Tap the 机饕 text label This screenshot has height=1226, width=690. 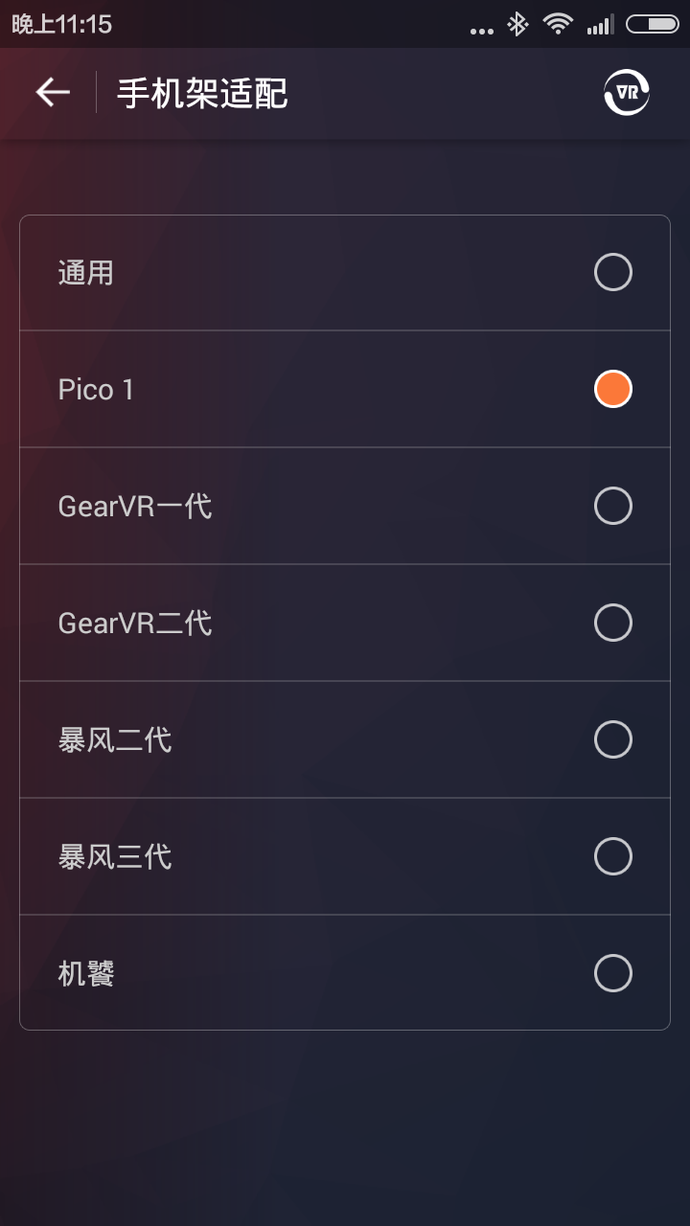click(x=86, y=973)
